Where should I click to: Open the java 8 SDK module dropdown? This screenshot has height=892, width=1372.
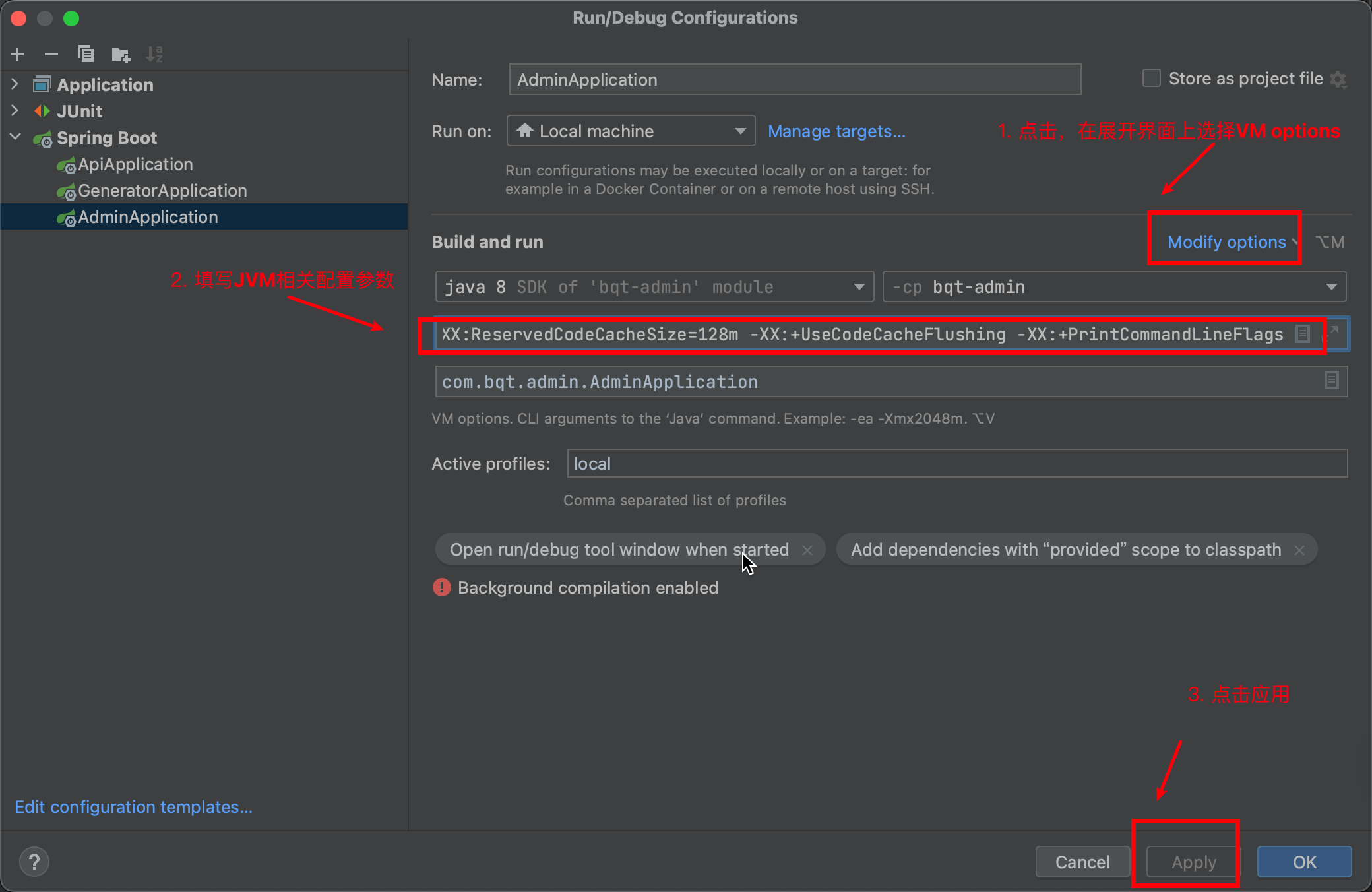tap(654, 287)
